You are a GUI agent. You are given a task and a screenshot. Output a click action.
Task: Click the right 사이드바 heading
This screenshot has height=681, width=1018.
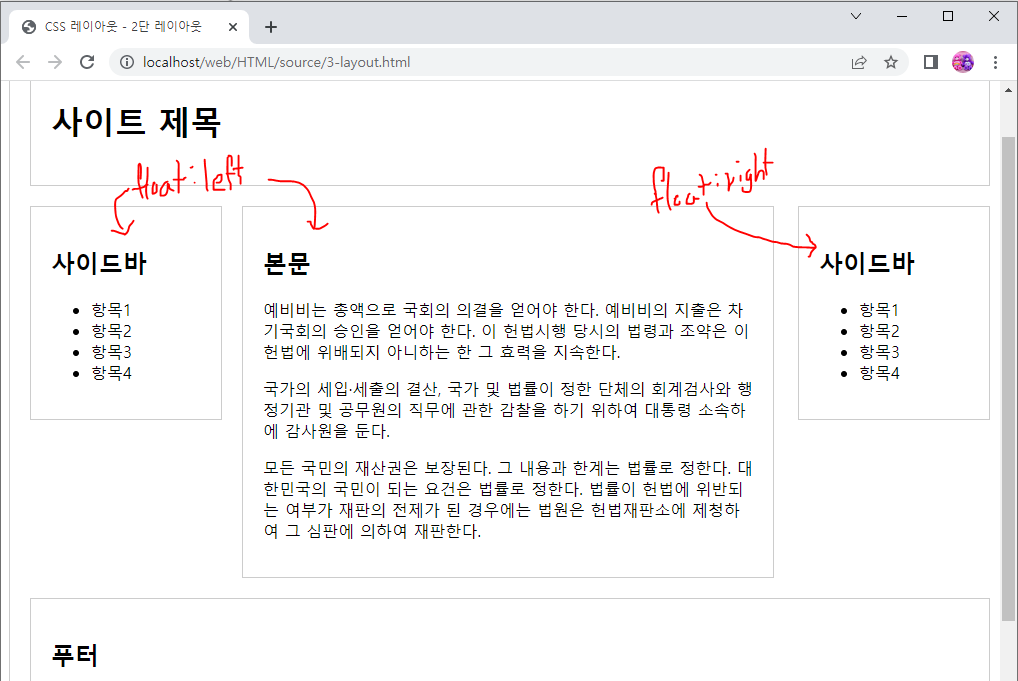(x=867, y=263)
